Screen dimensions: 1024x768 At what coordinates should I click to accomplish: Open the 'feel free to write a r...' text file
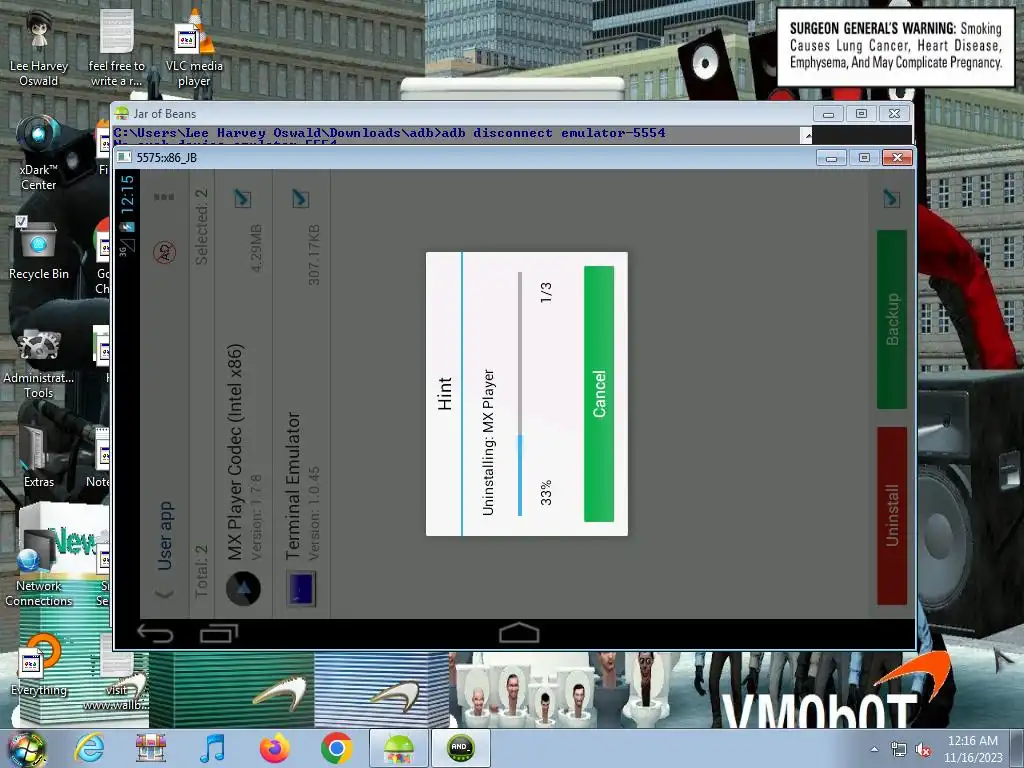tap(116, 47)
